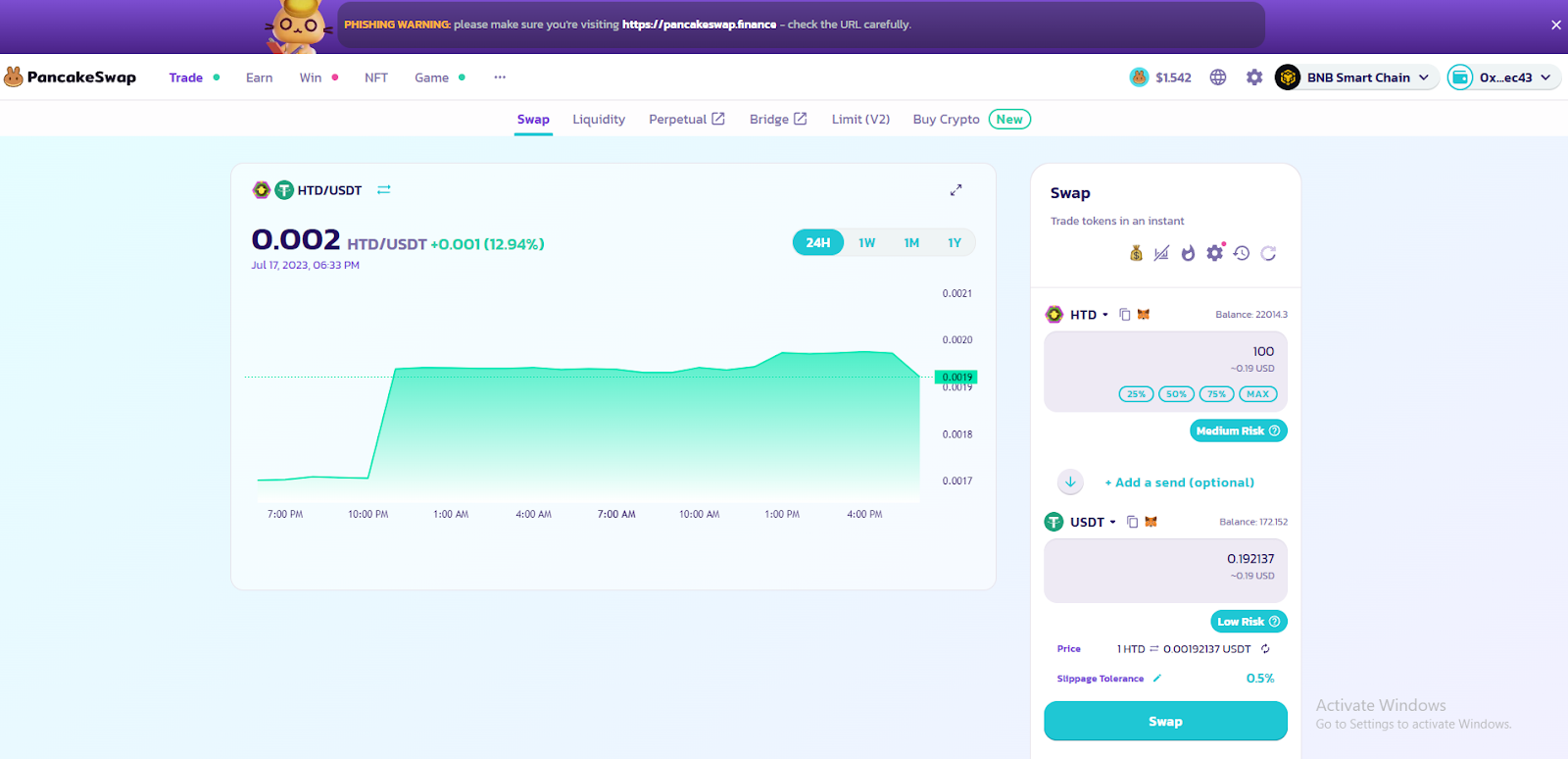
Task: Select the 1Y chart timeframe
Action: click(x=955, y=242)
